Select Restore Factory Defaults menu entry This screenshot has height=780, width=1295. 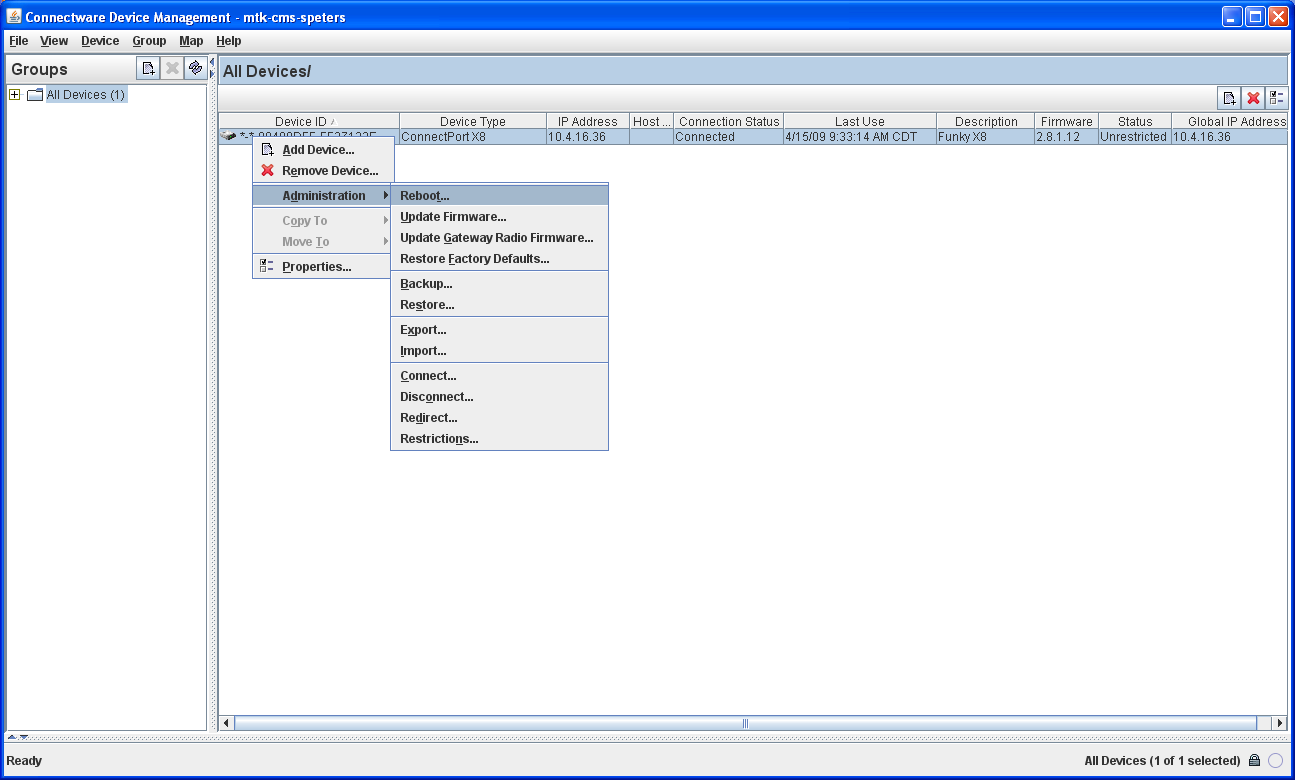pos(474,259)
